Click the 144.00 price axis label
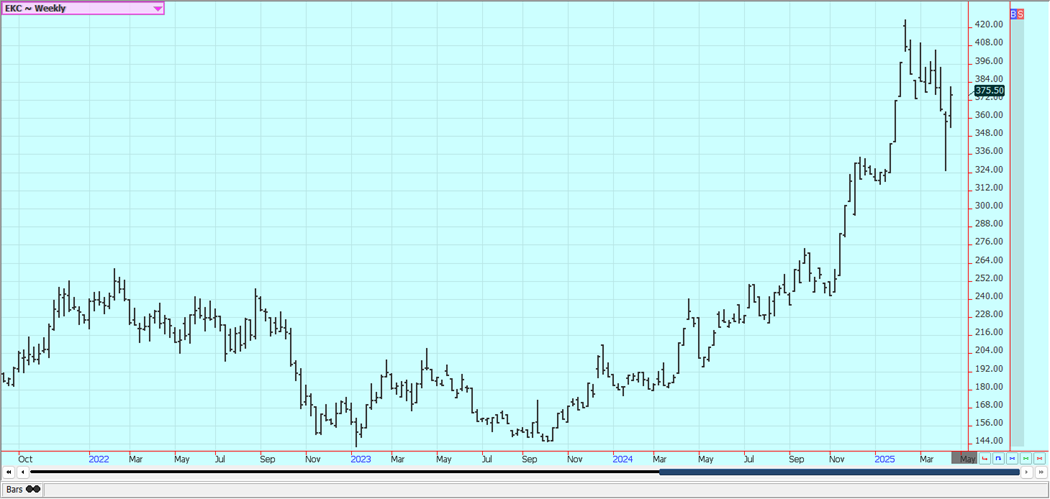 tap(989, 441)
